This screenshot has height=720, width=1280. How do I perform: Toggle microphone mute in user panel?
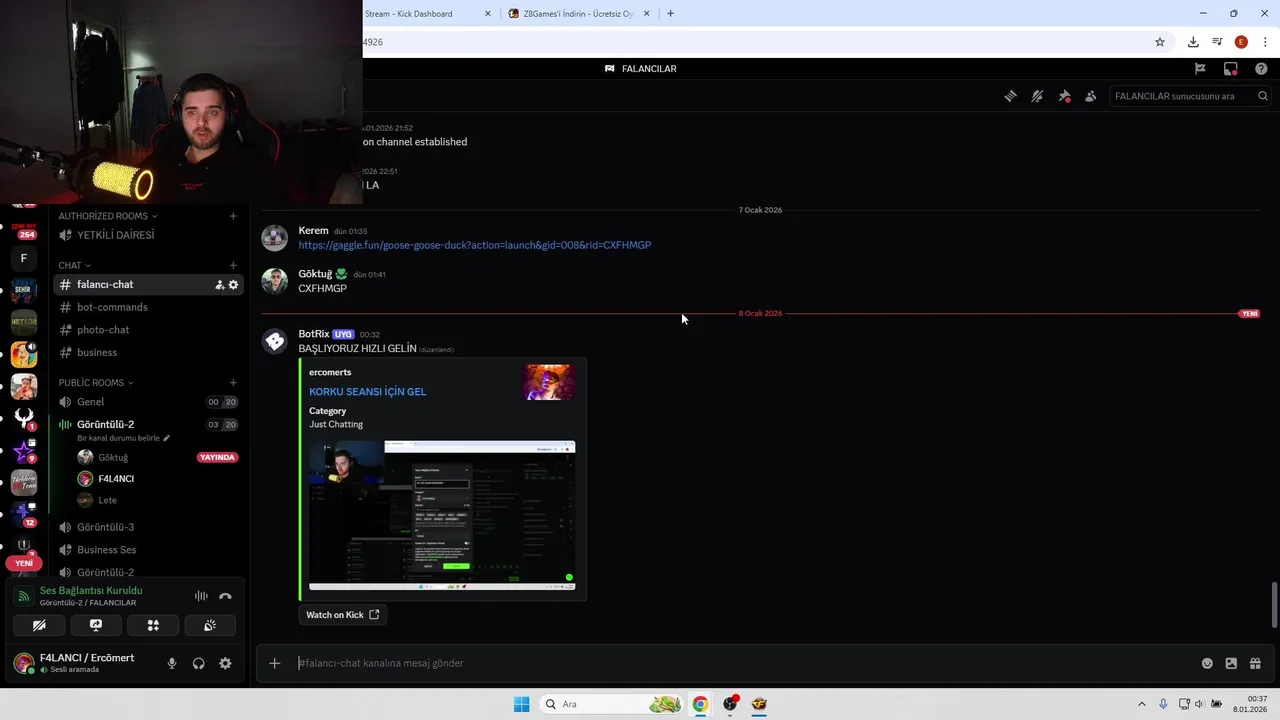pyautogui.click(x=172, y=663)
